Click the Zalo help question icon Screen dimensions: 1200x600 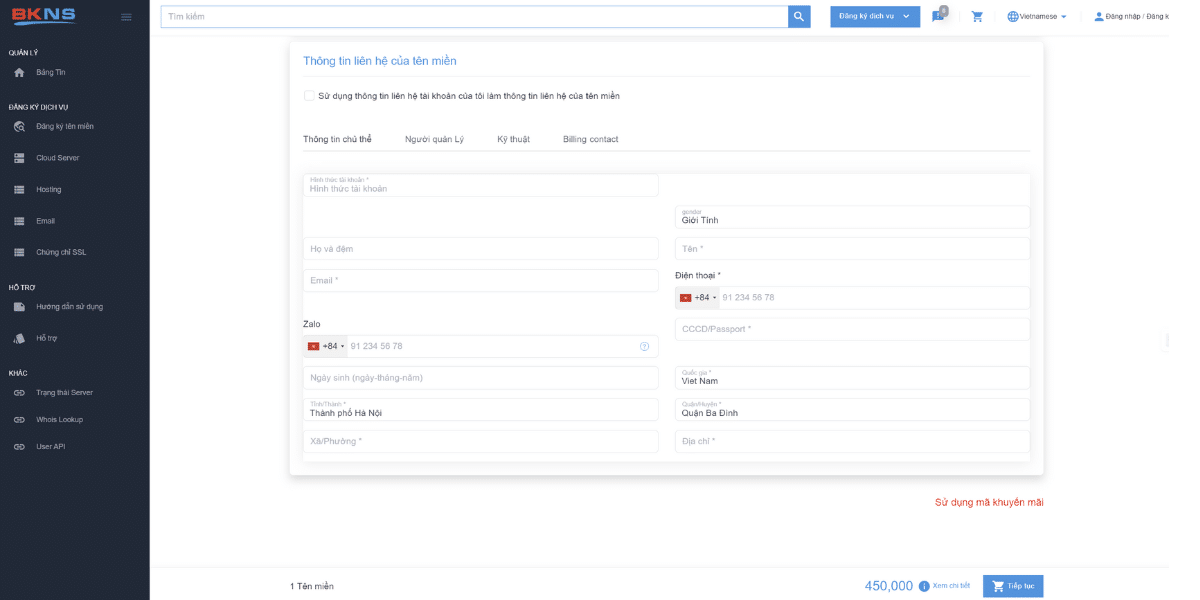pyautogui.click(x=644, y=347)
